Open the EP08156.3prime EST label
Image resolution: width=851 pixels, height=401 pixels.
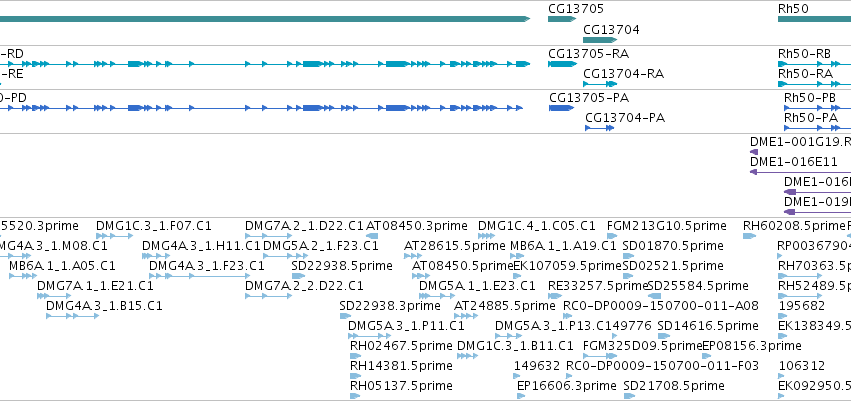752,346
